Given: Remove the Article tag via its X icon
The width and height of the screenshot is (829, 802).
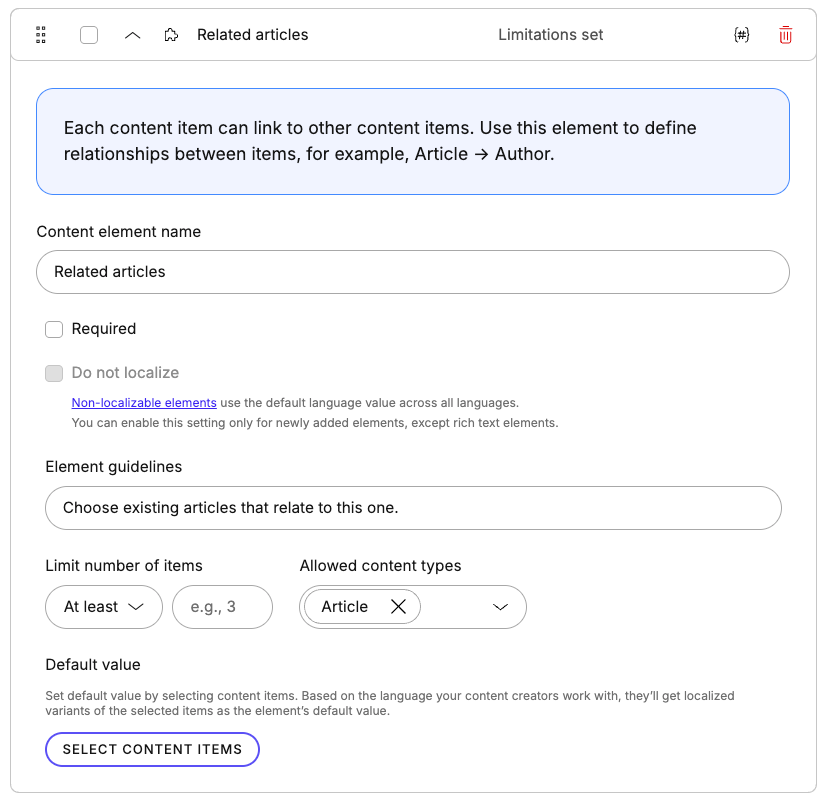Looking at the screenshot, I should point(398,606).
